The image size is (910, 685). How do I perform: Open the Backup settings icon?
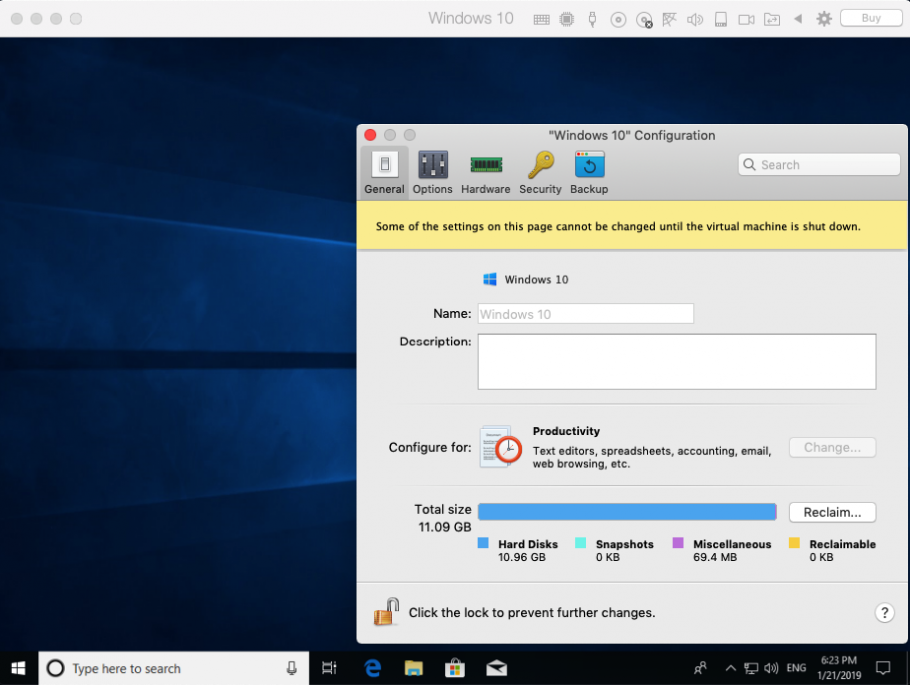589,170
